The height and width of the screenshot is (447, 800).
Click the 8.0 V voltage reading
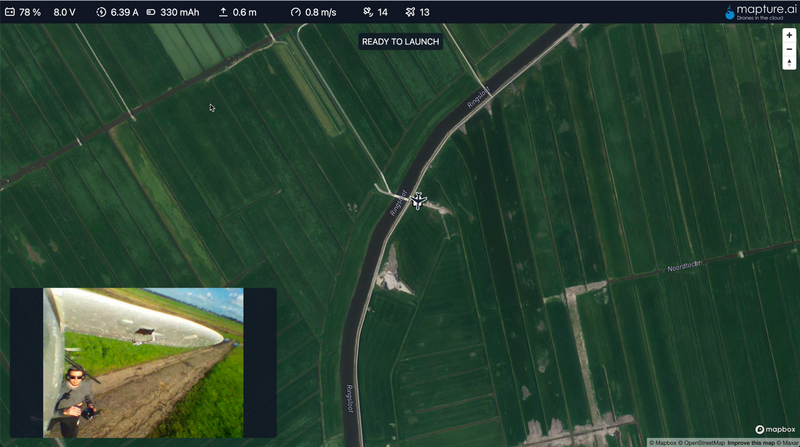[64, 12]
